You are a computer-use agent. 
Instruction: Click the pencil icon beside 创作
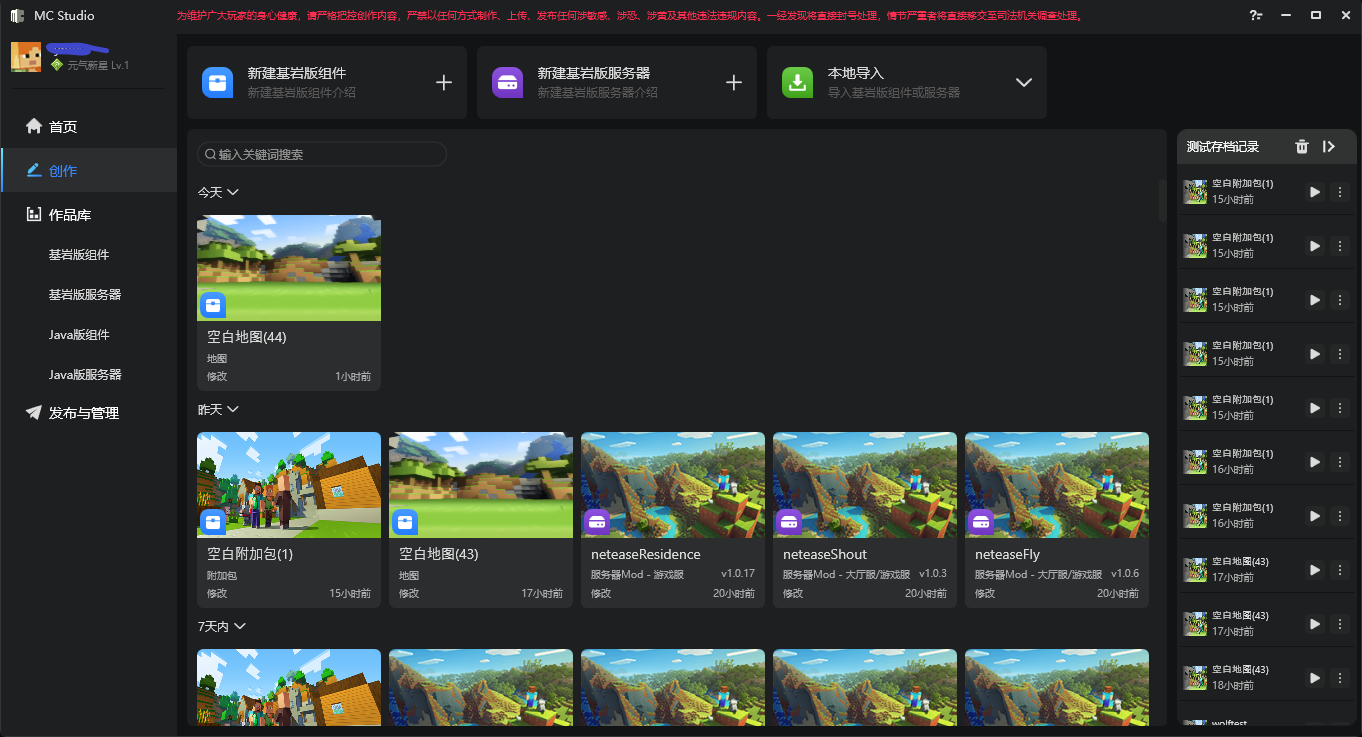[34, 171]
